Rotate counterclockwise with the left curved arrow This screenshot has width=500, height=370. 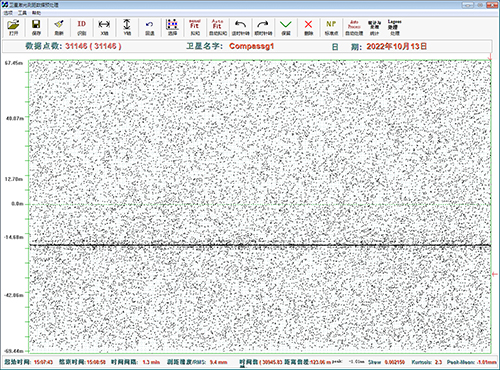(x=240, y=27)
